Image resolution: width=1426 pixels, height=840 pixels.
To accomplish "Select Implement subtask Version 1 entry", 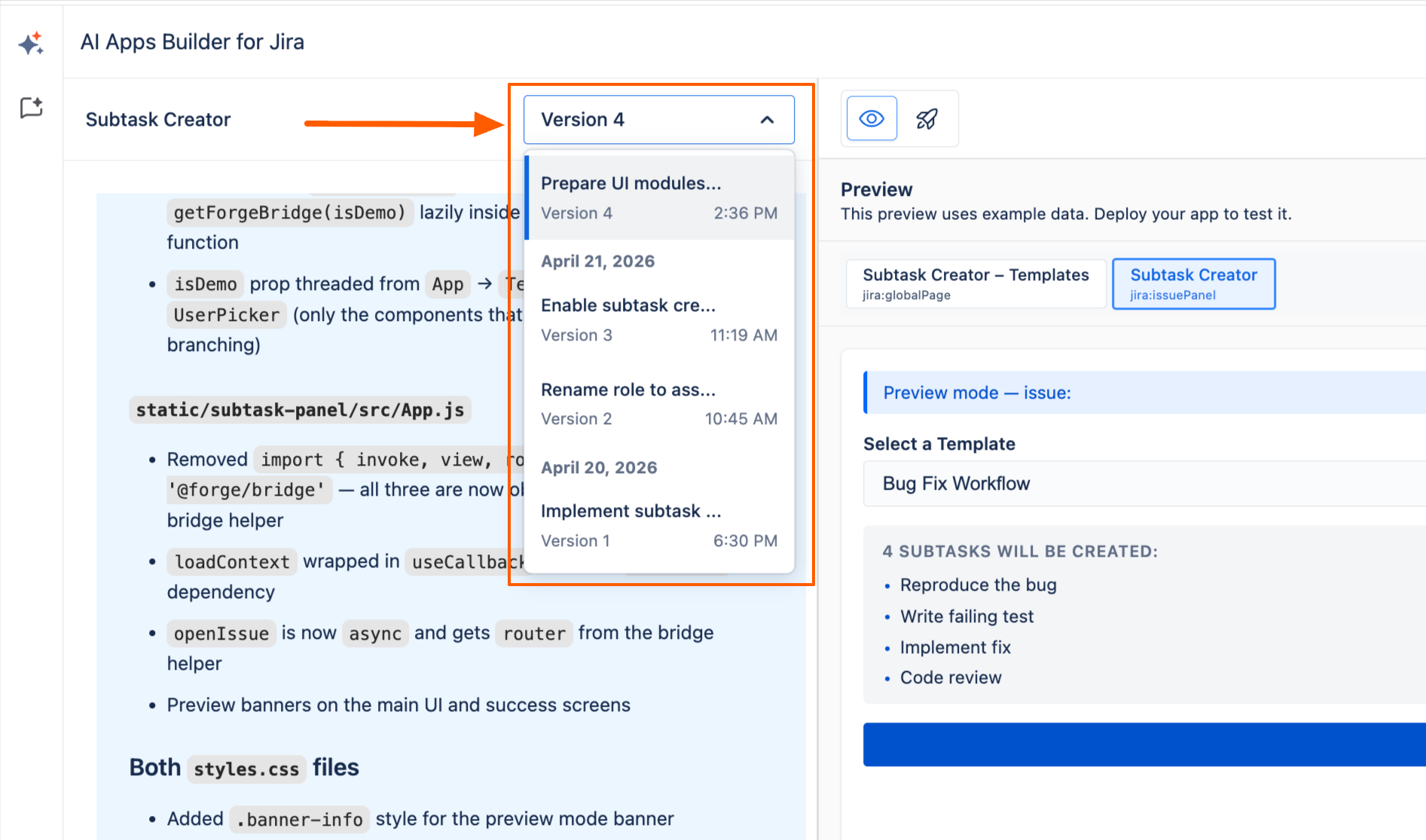I will (659, 526).
